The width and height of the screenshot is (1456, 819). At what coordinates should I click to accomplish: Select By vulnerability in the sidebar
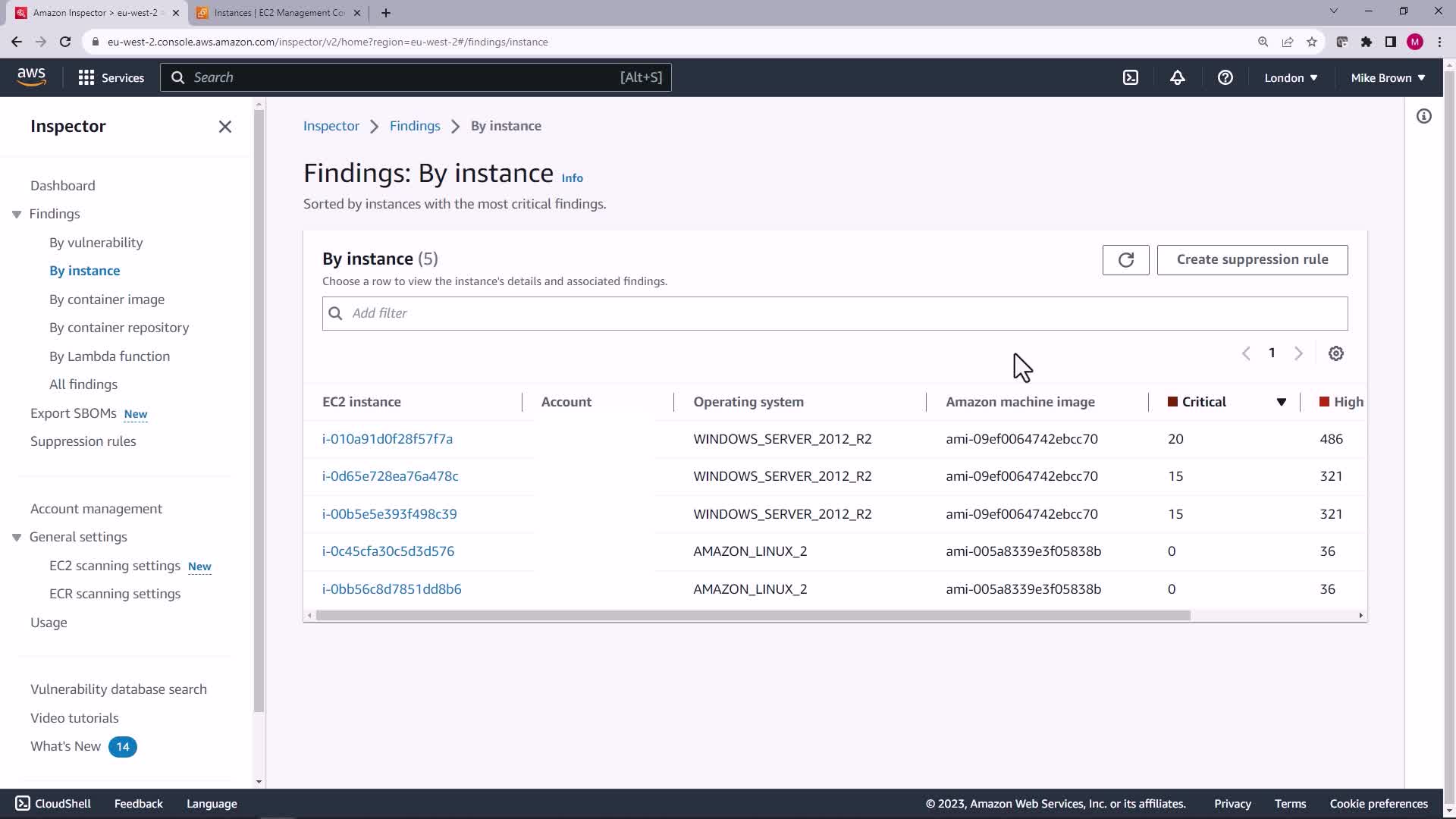click(x=96, y=243)
